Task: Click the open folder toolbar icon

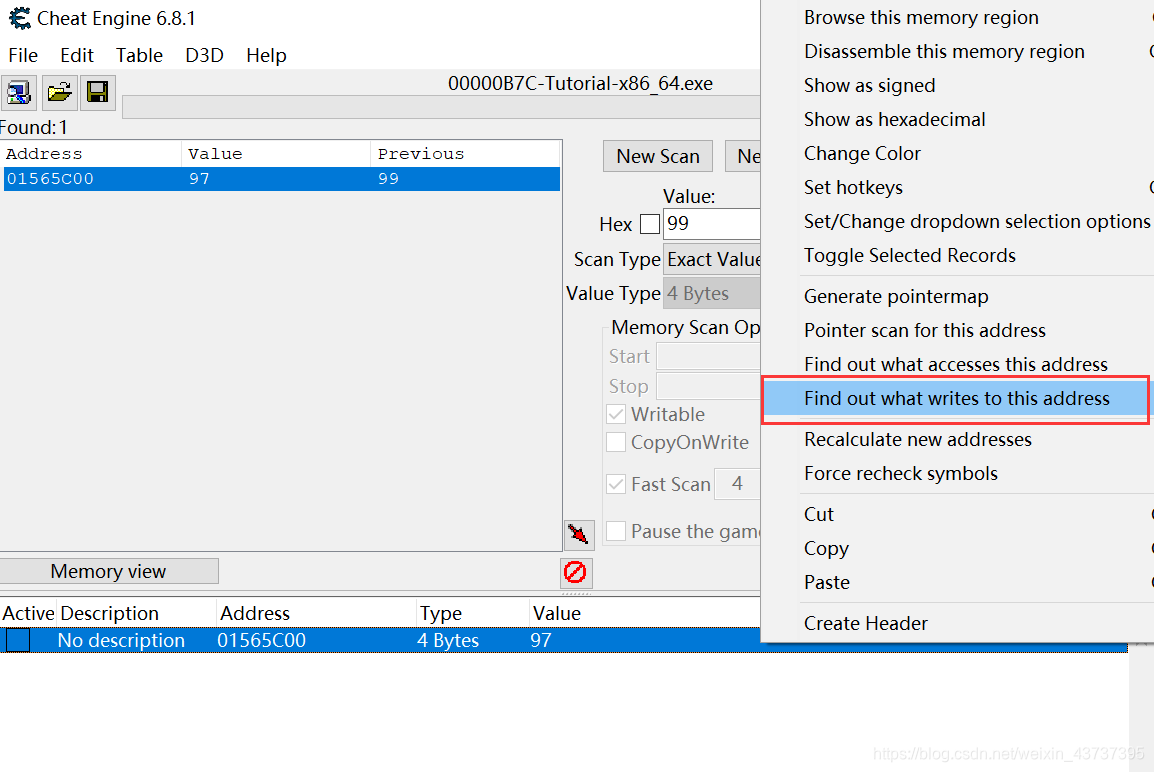Action: (x=59, y=93)
